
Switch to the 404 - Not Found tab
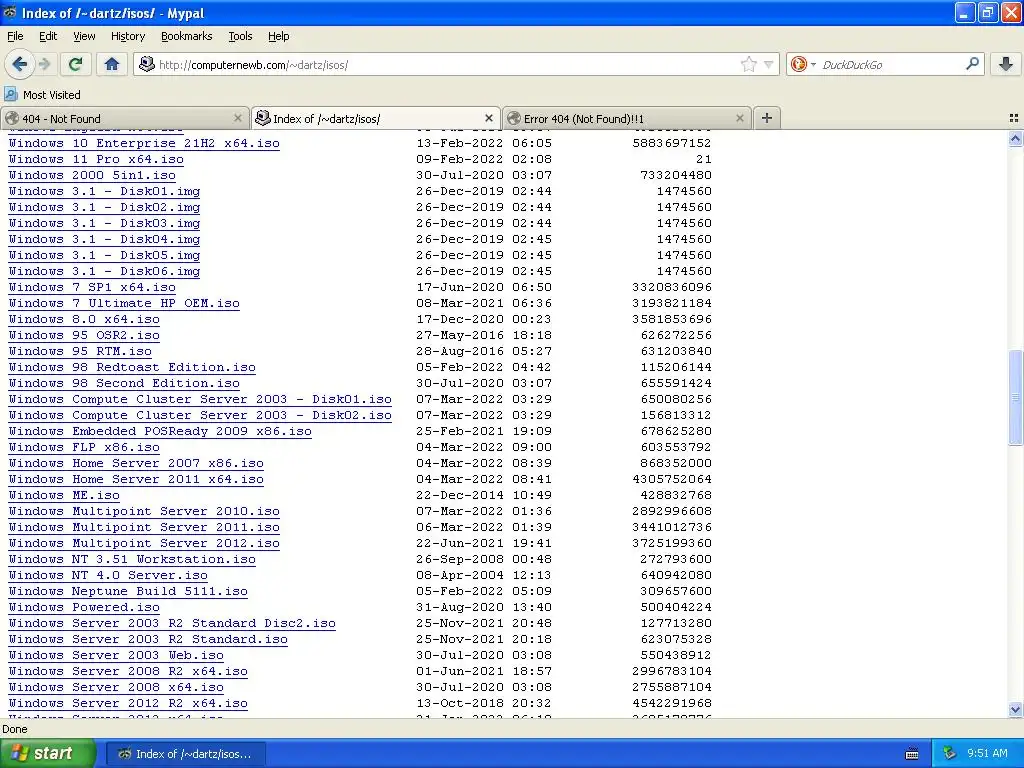pyautogui.click(x=125, y=118)
